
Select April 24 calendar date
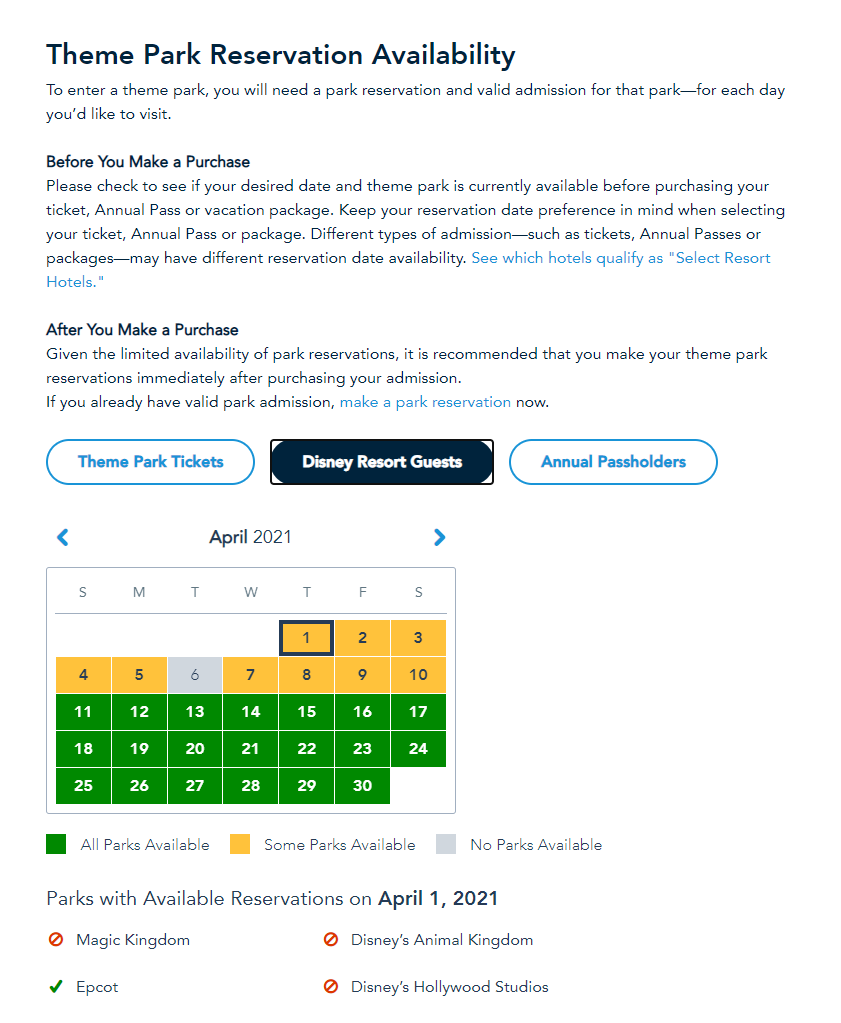pyautogui.click(x=418, y=749)
